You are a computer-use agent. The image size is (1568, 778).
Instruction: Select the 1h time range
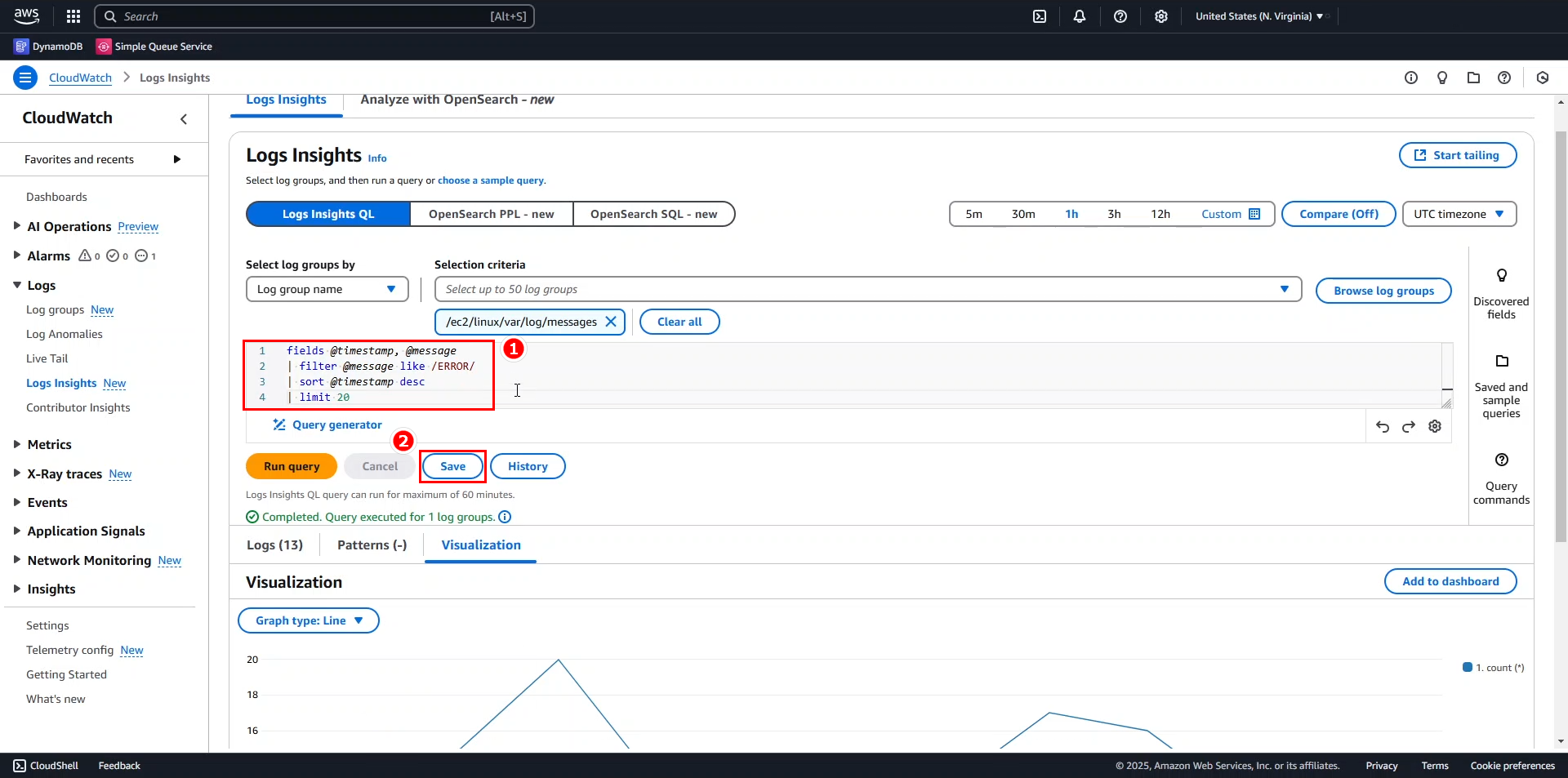point(1071,213)
